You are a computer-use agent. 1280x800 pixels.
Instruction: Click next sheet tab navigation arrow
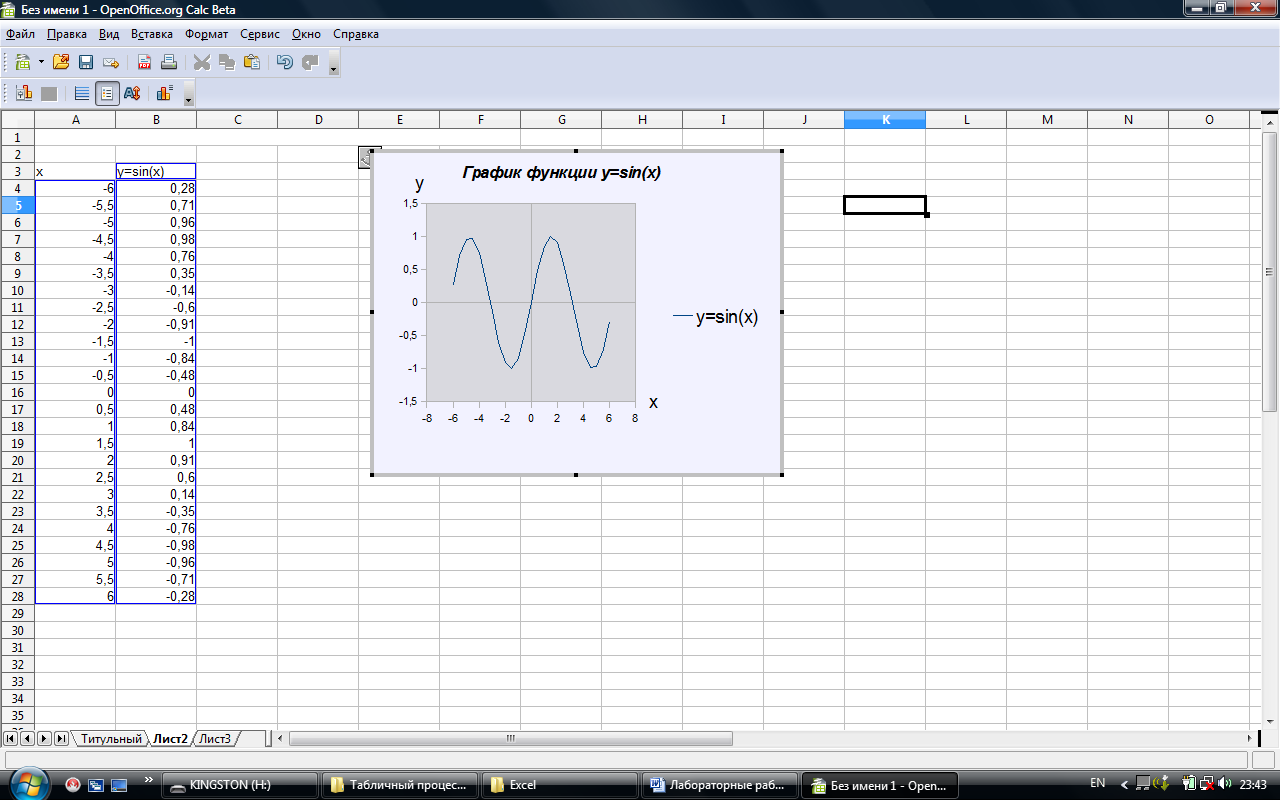tap(44, 739)
